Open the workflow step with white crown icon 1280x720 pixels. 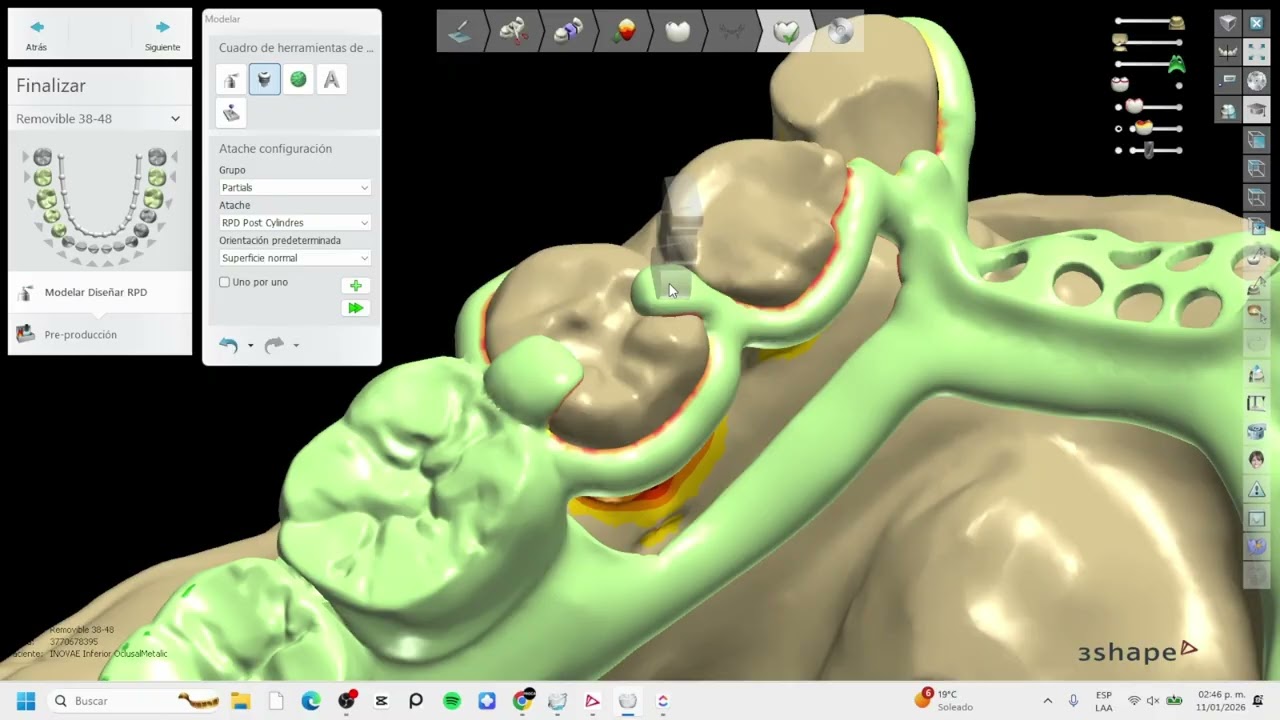677,31
